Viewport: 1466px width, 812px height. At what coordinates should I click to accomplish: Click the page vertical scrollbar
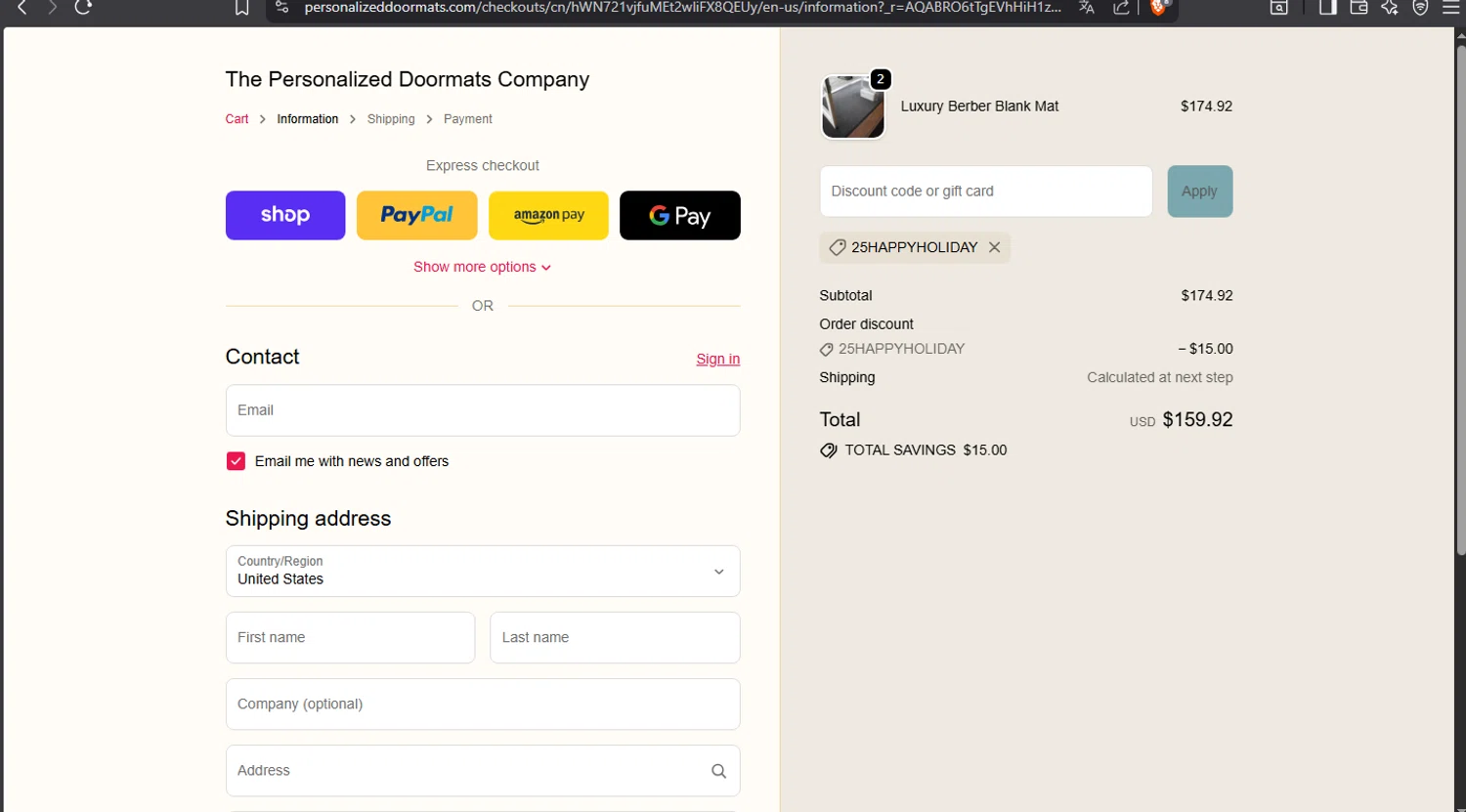[x=1459, y=303]
